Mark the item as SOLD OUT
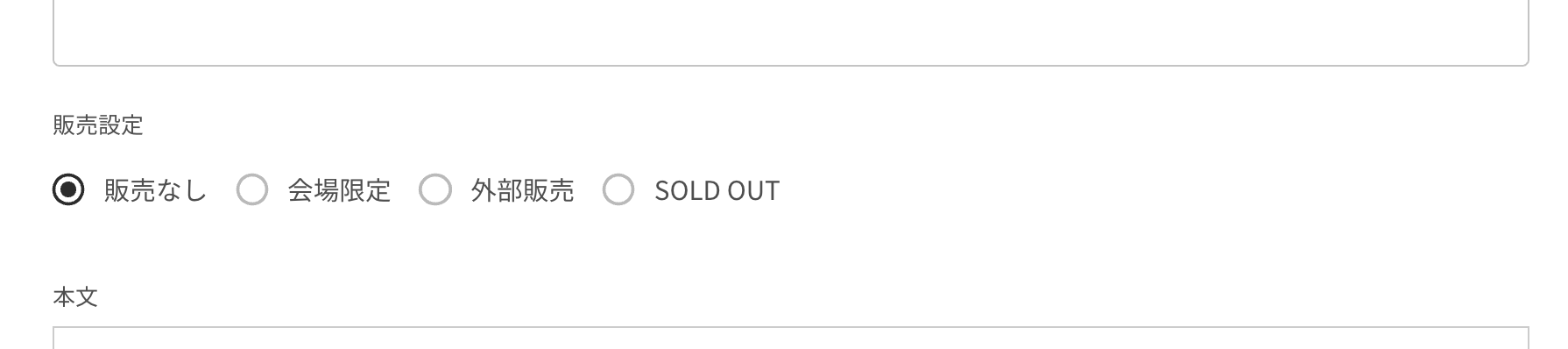1568x349 pixels. point(618,189)
